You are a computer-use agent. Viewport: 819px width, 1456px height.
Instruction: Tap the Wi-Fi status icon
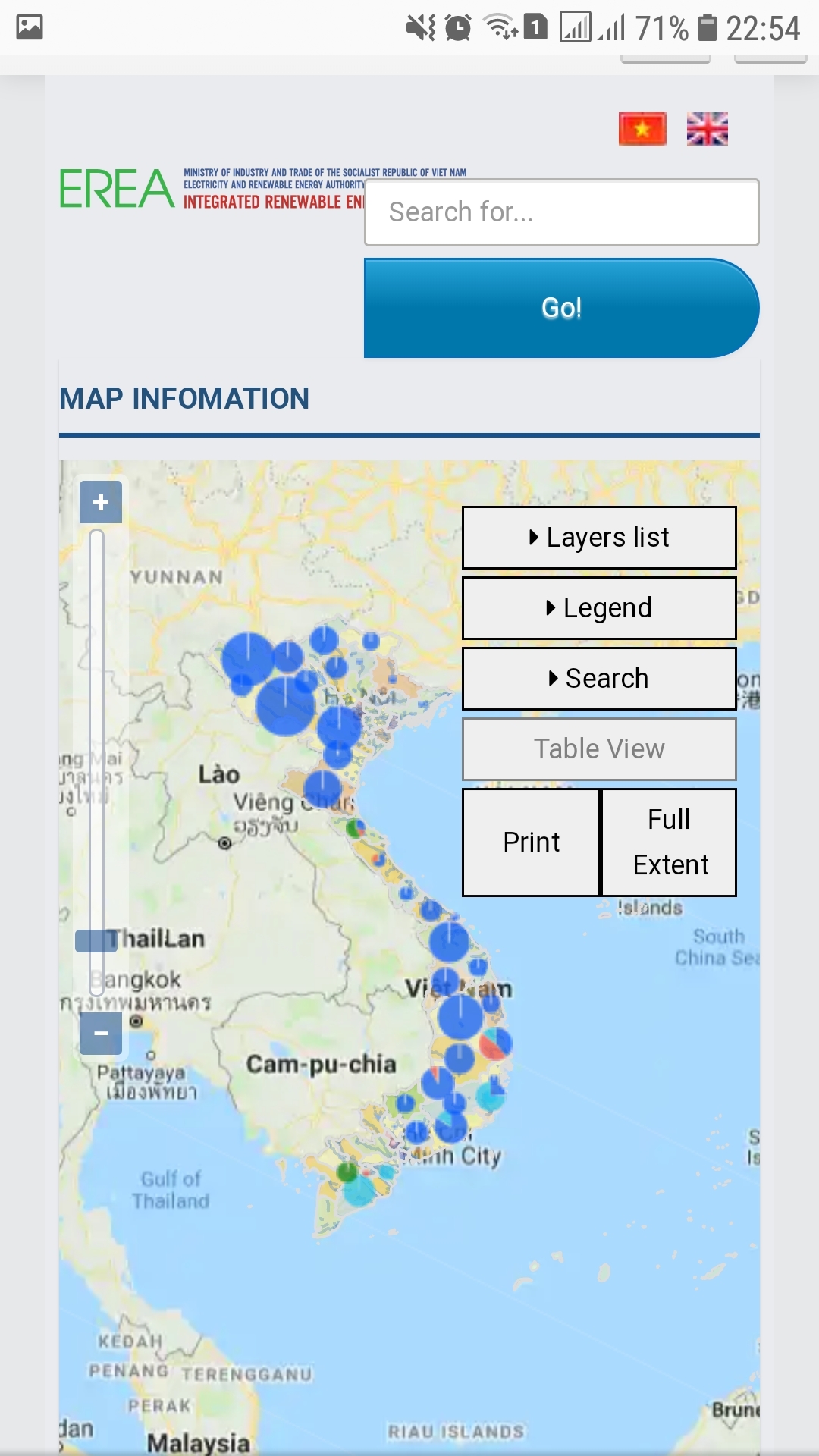(x=501, y=28)
